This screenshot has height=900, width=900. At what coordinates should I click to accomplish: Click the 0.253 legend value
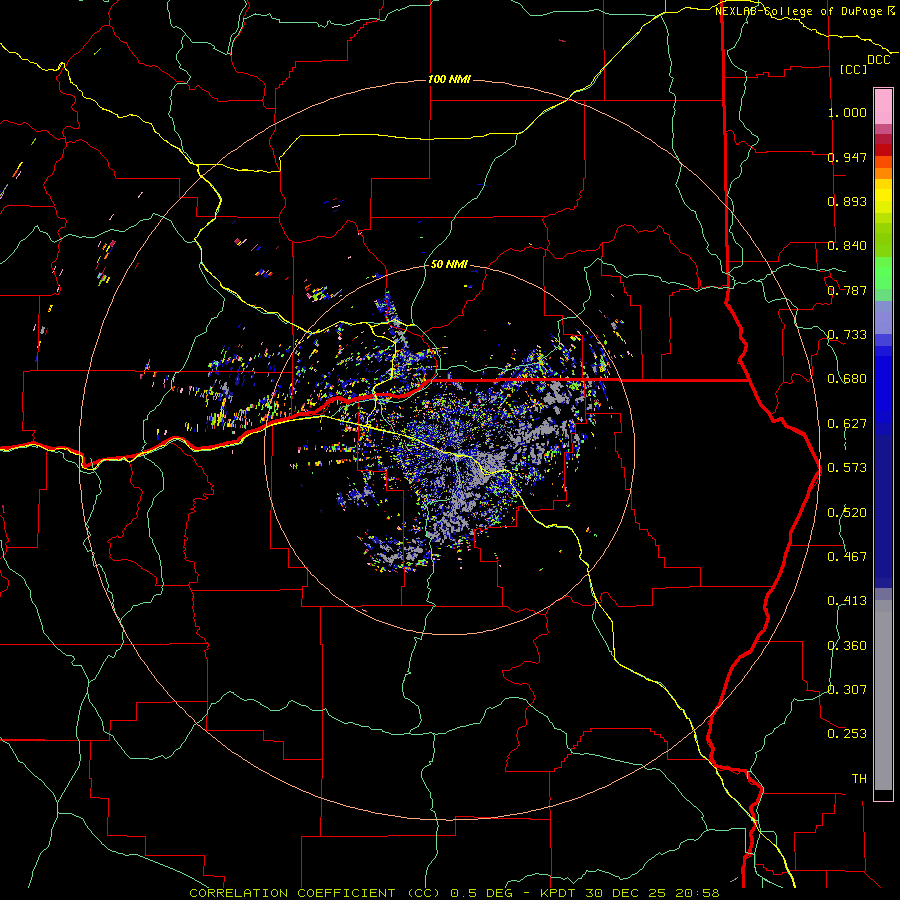847,734
